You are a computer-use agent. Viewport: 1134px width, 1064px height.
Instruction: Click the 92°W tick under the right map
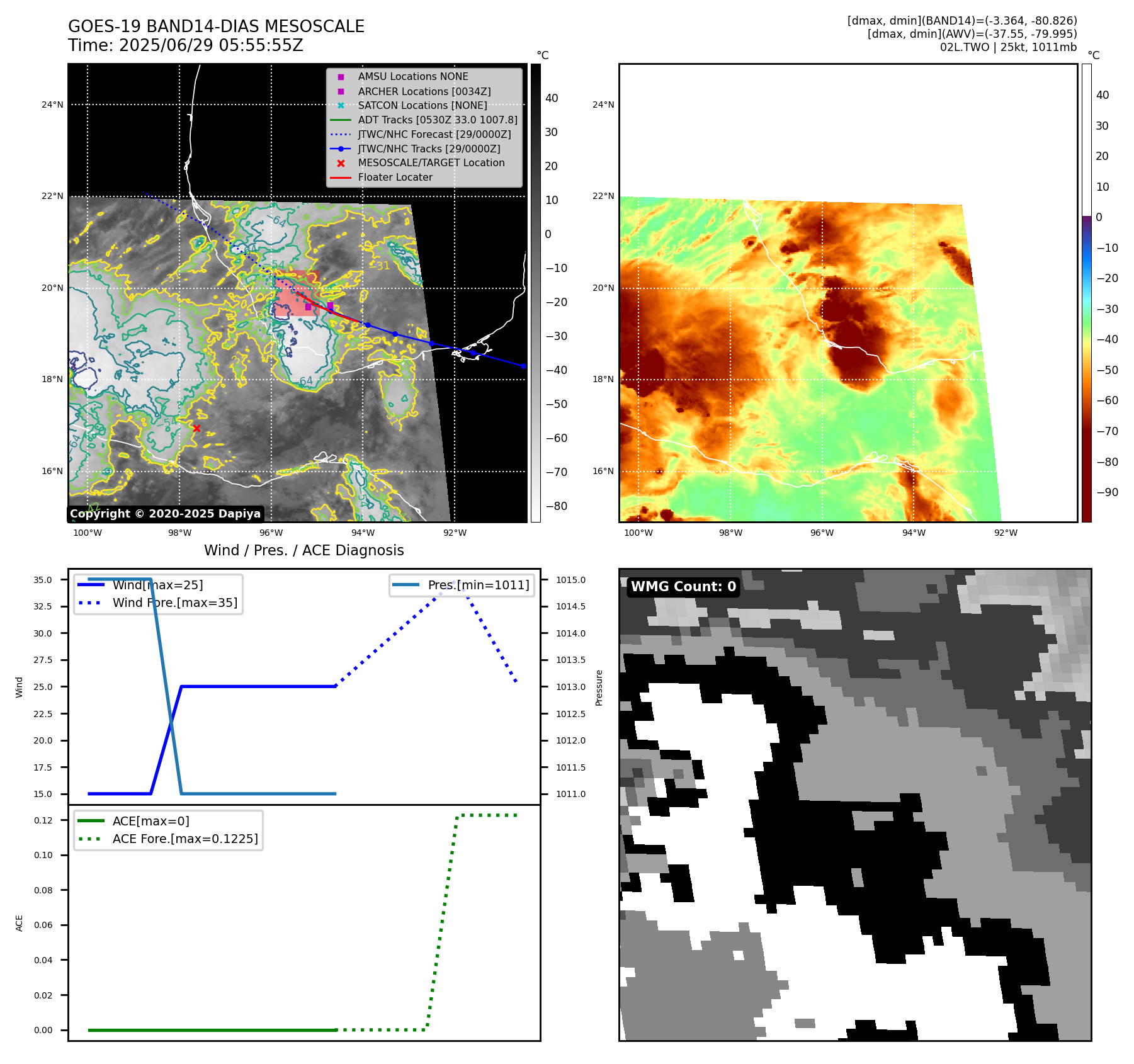[1006, 533]
